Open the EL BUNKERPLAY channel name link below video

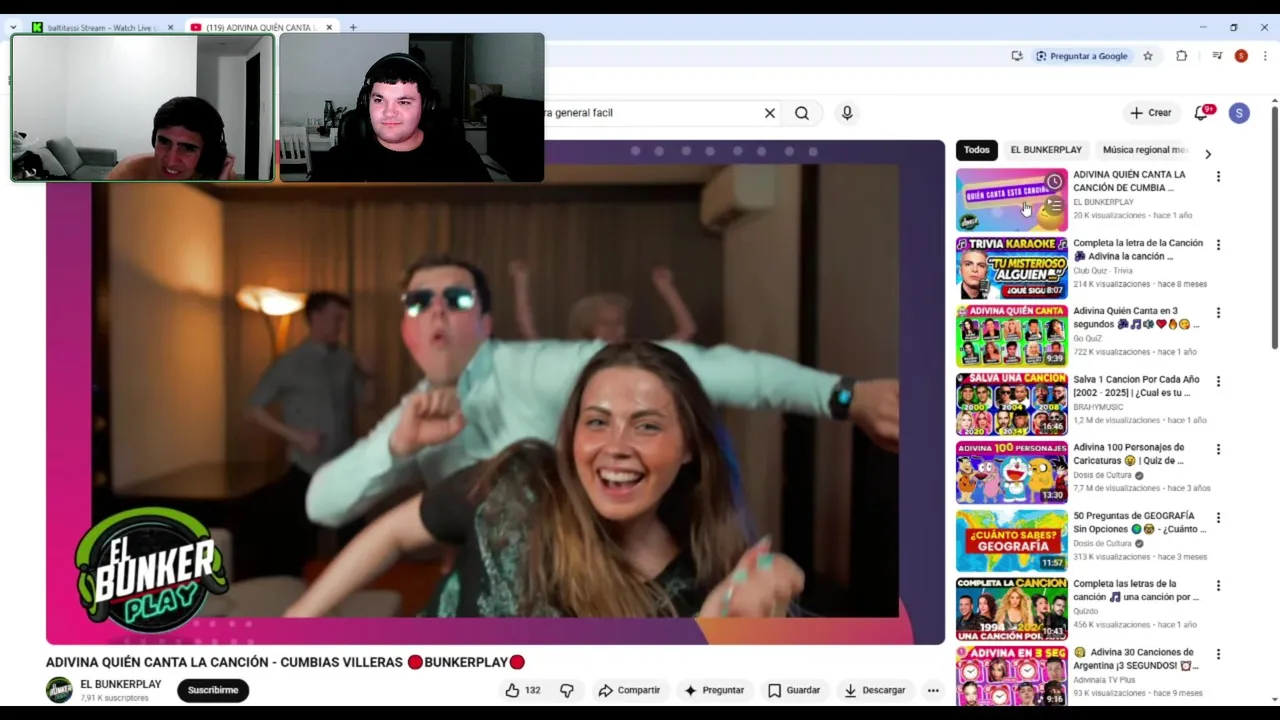(120, 684)
